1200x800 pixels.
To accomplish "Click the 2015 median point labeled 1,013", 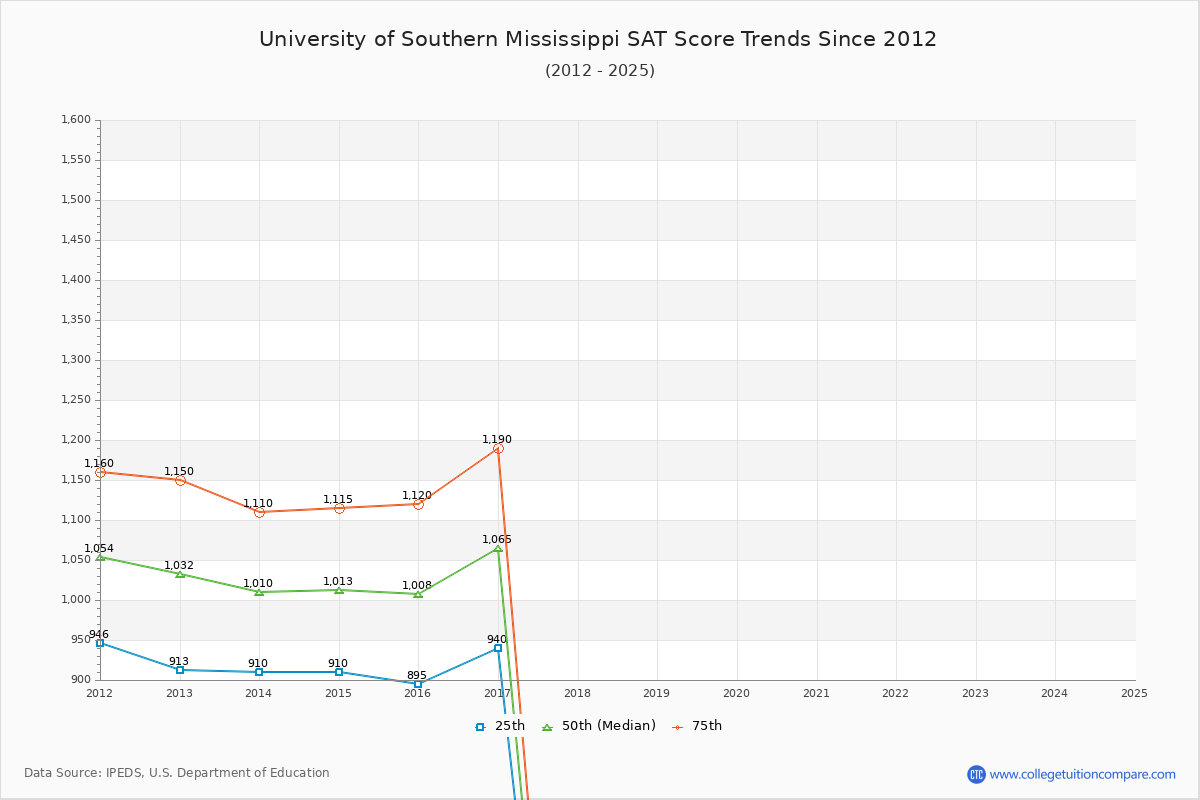I will [339, 590].
